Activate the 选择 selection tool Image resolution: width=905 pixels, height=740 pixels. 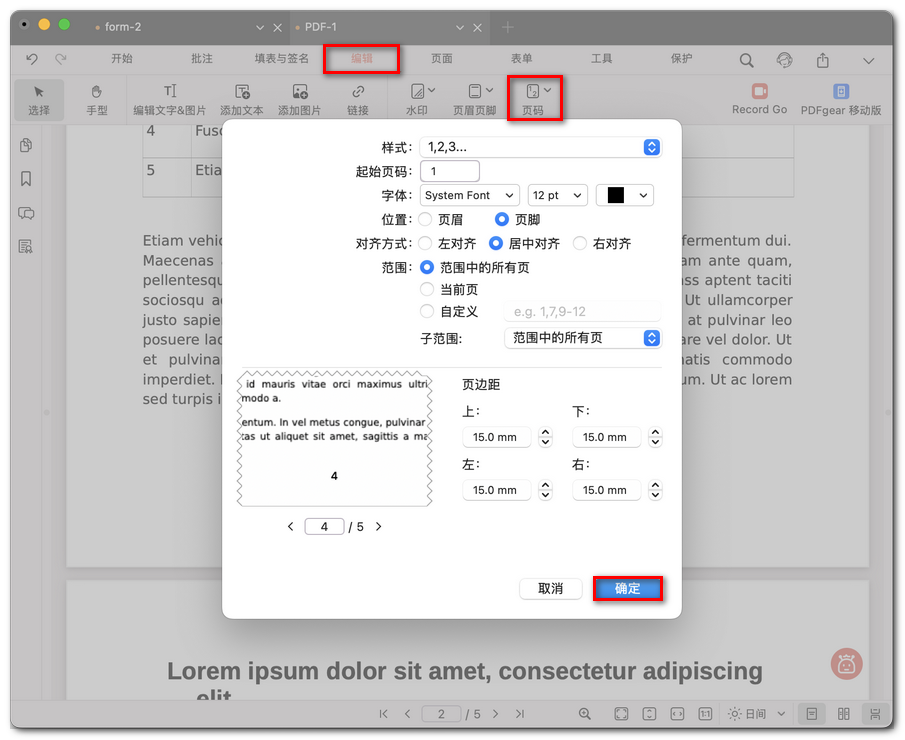pos(39,99)
